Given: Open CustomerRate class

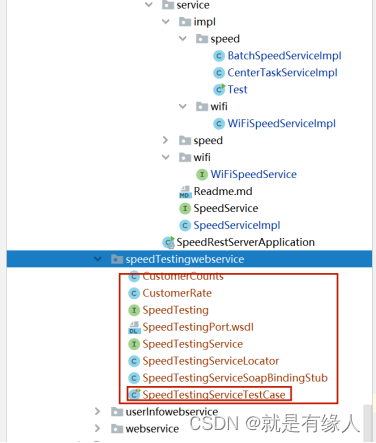Looking at the screenshot, I should 177,293.
